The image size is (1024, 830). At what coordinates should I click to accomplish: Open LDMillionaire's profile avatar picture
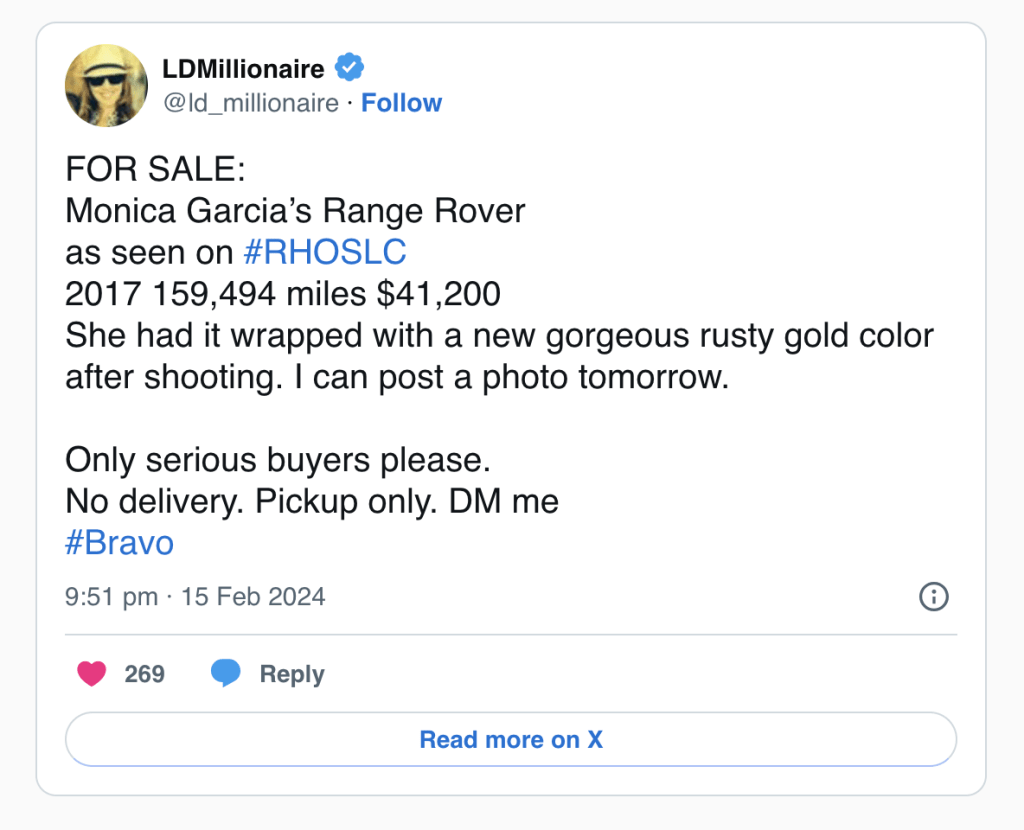(x=107, y=85)
